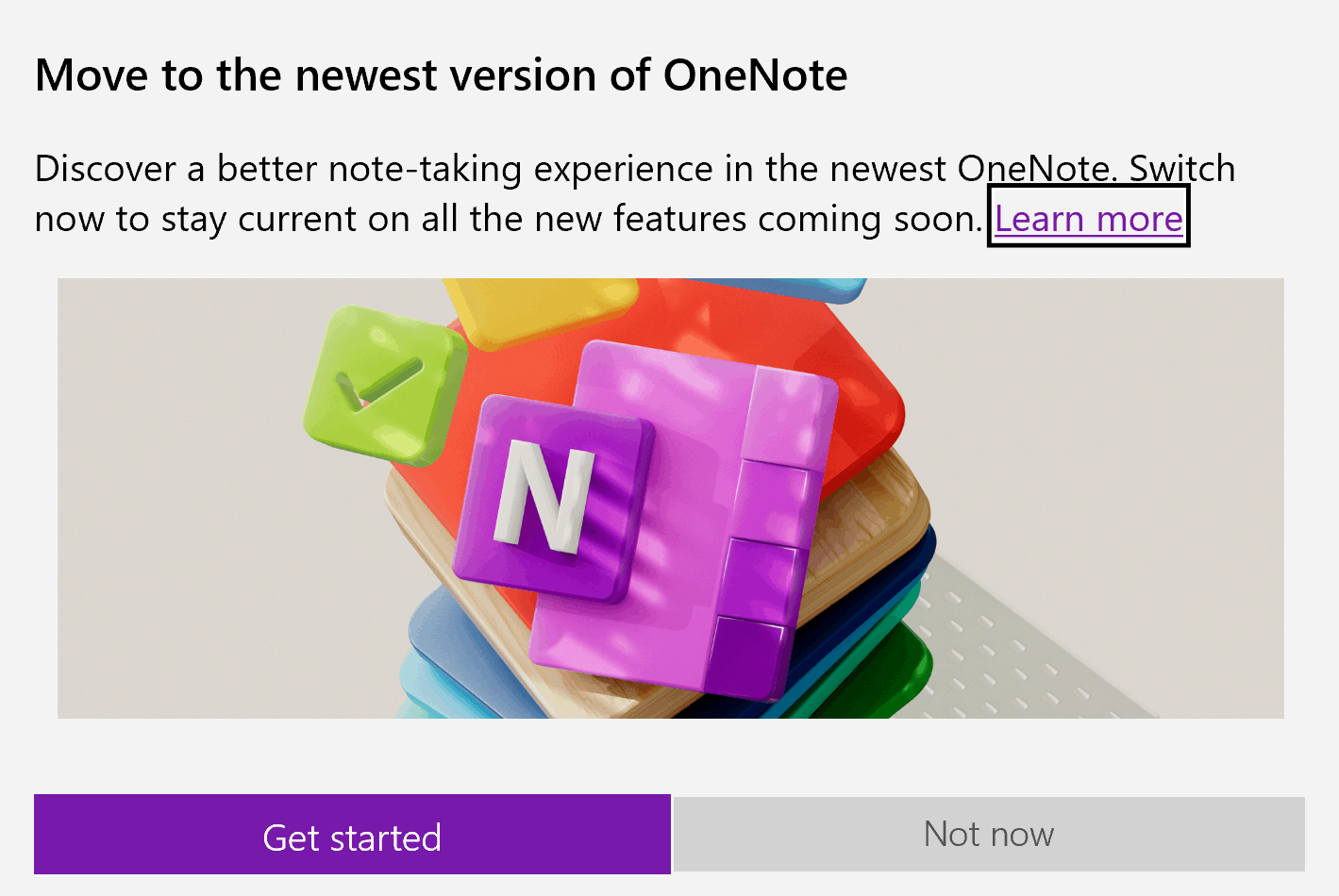
Task: Select the heading about moving to newest OneNote
Action: 440,75
